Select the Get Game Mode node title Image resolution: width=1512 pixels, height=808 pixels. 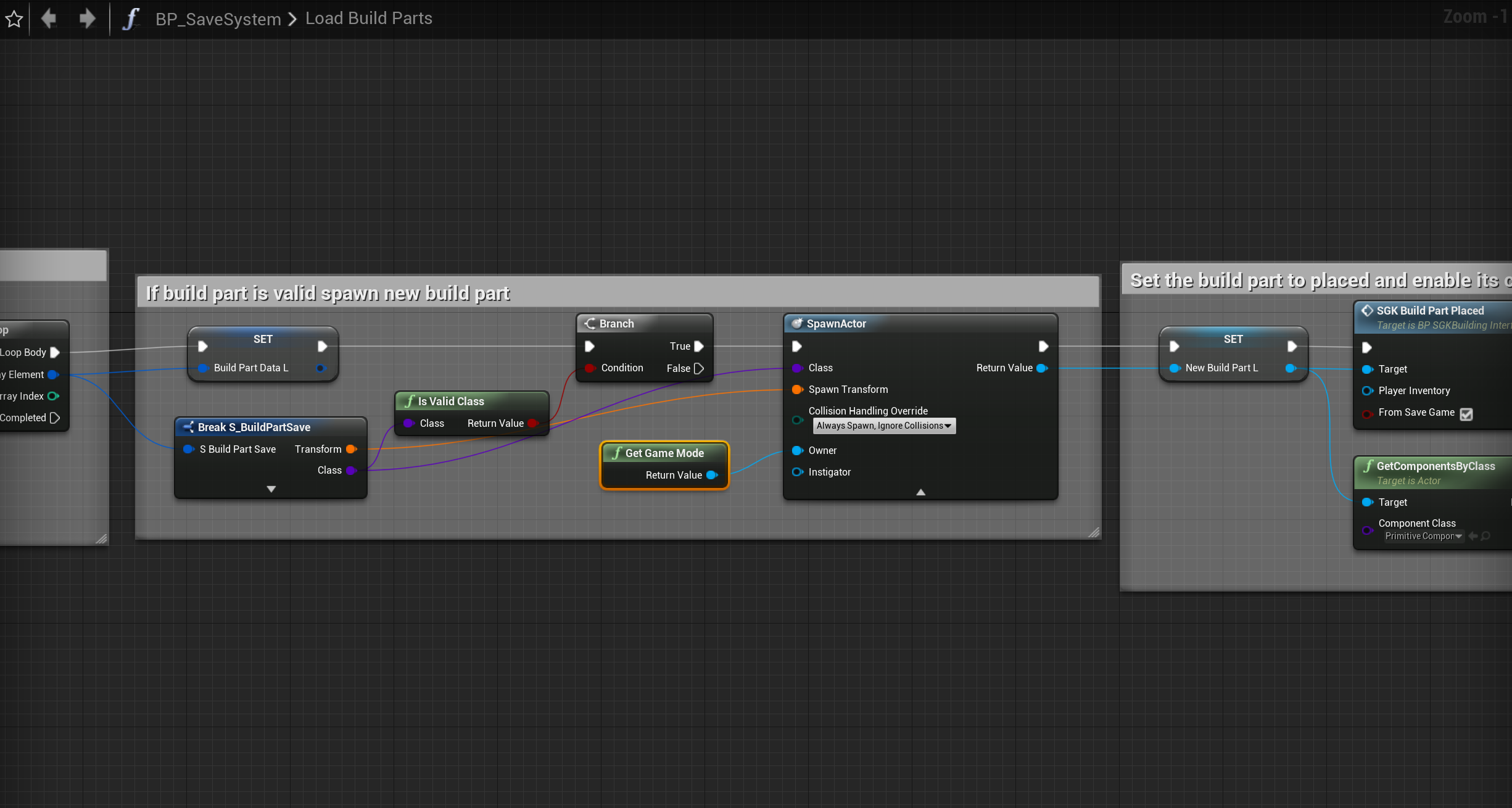tap(664, 453)
